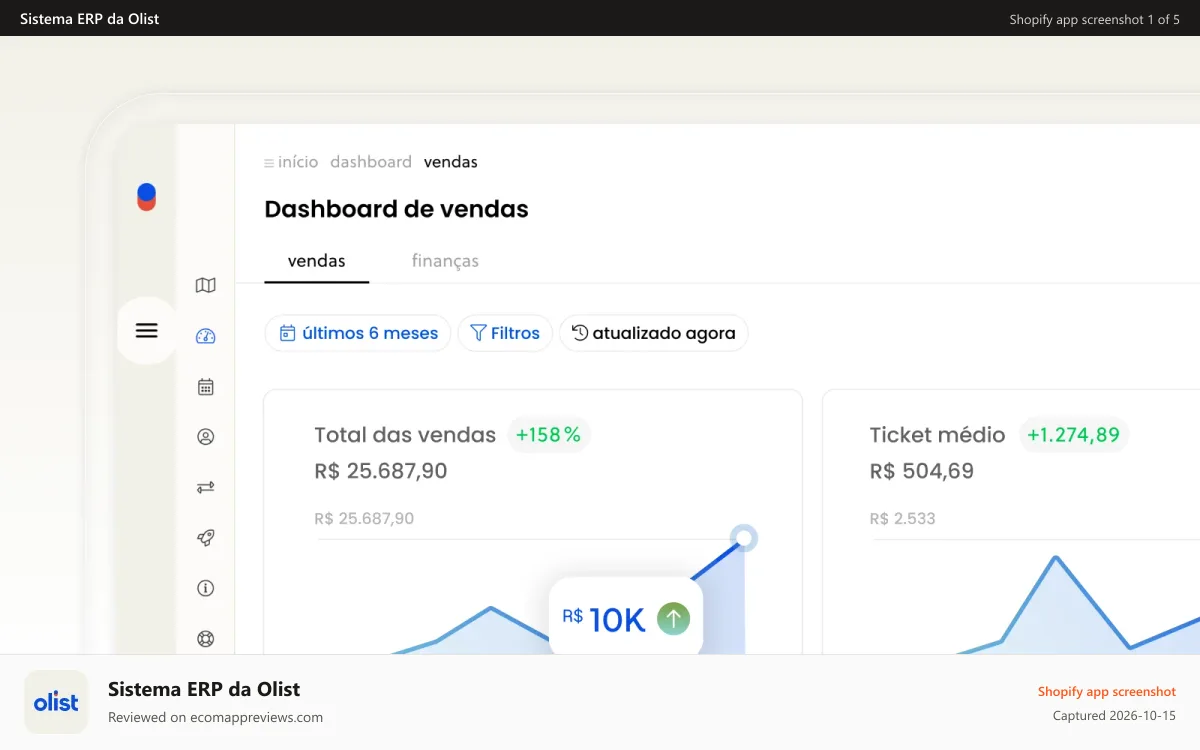Go to início breadcrumb
This screenshot has height=750, width=1200.
tap(298, 162)
